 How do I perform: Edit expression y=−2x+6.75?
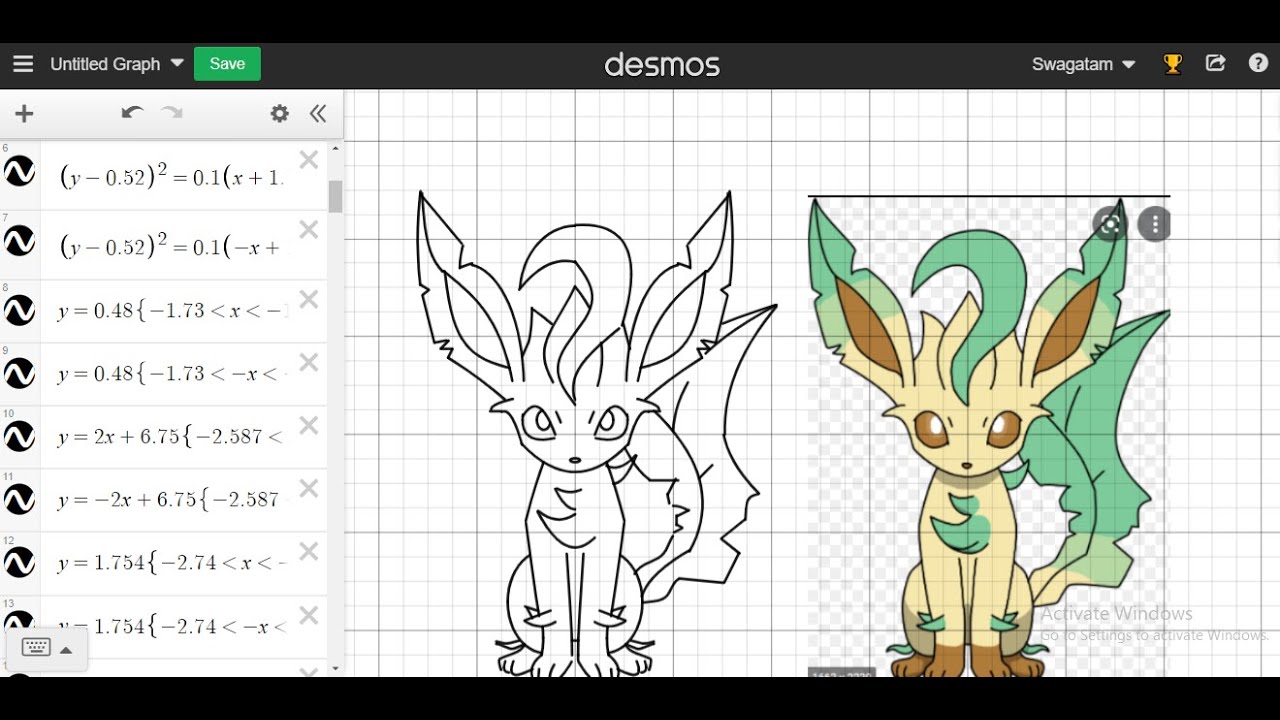coord(170,500)
